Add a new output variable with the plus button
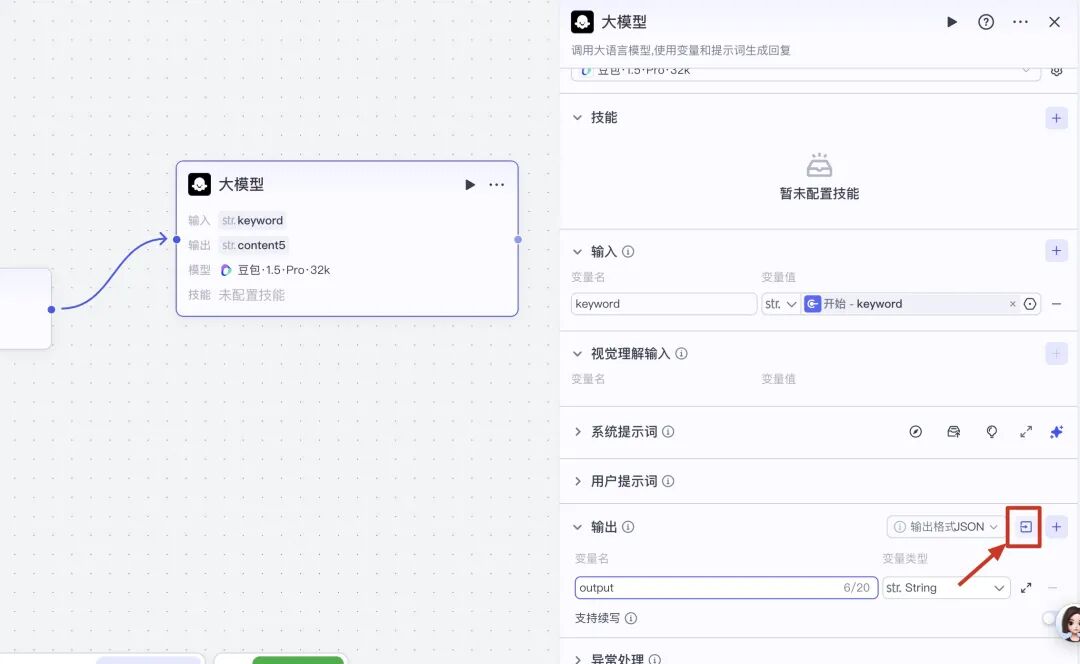 tap(1056, 526)
